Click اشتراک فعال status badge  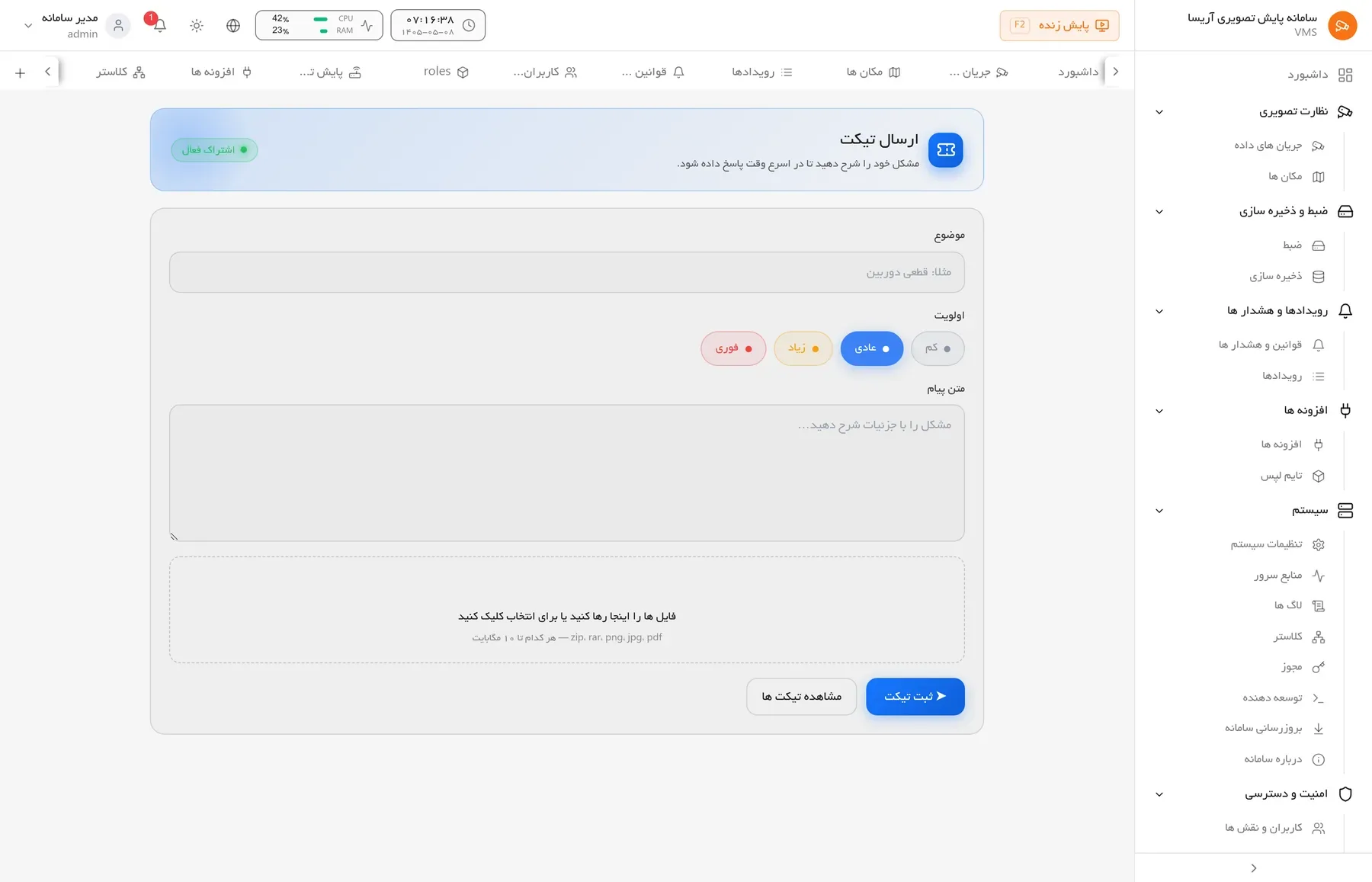point(214,149)
